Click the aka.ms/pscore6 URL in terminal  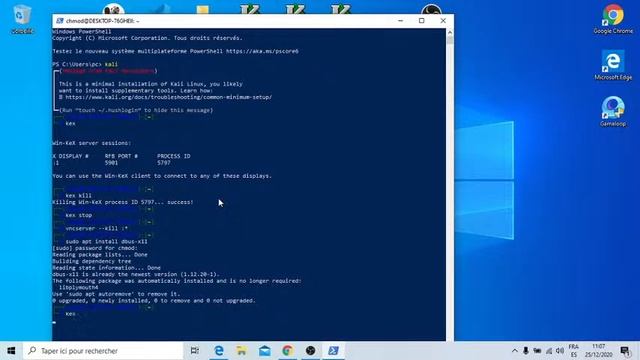[262, 51]
